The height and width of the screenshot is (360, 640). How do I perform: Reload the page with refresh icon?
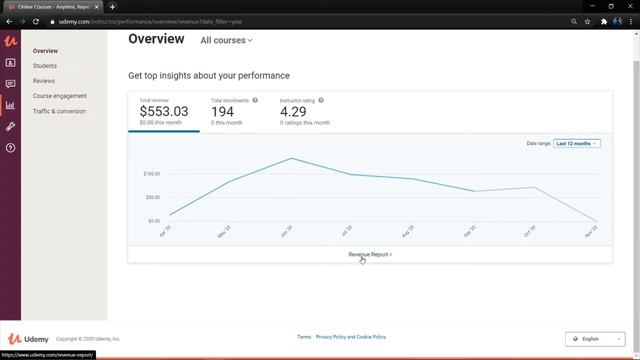[36, 22]
